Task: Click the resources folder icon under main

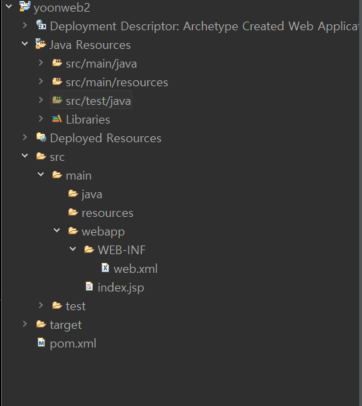Action: pos(73,212)
